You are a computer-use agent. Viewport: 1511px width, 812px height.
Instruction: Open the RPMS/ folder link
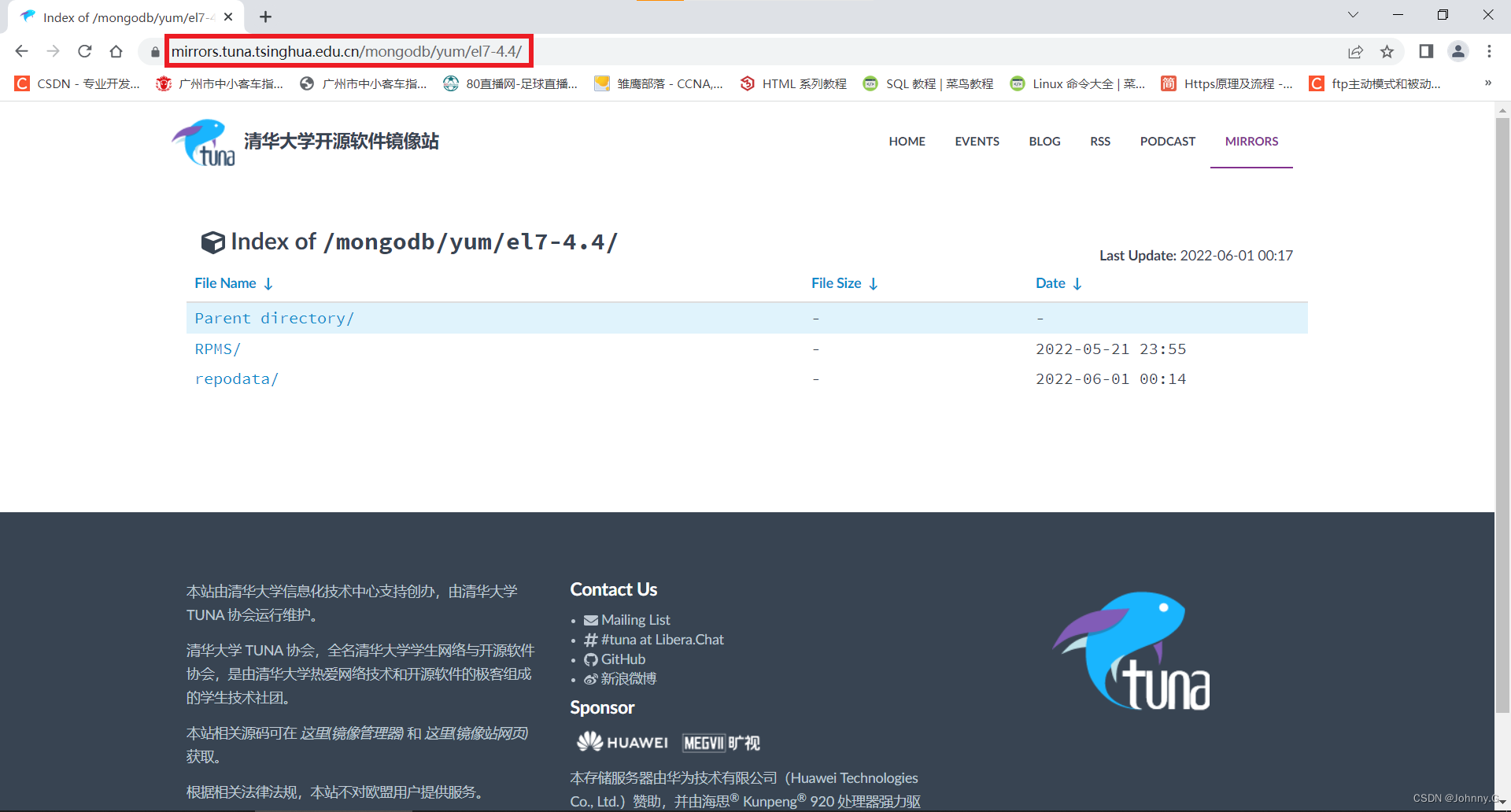[x=217, y=349]
